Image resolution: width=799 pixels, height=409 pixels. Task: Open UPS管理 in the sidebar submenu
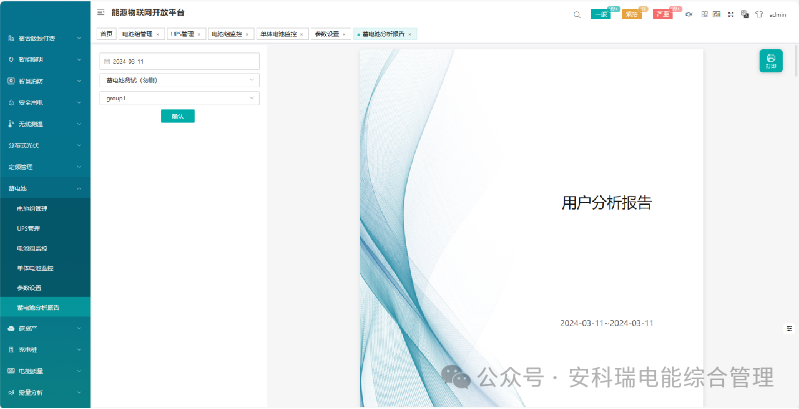point(45,228)
